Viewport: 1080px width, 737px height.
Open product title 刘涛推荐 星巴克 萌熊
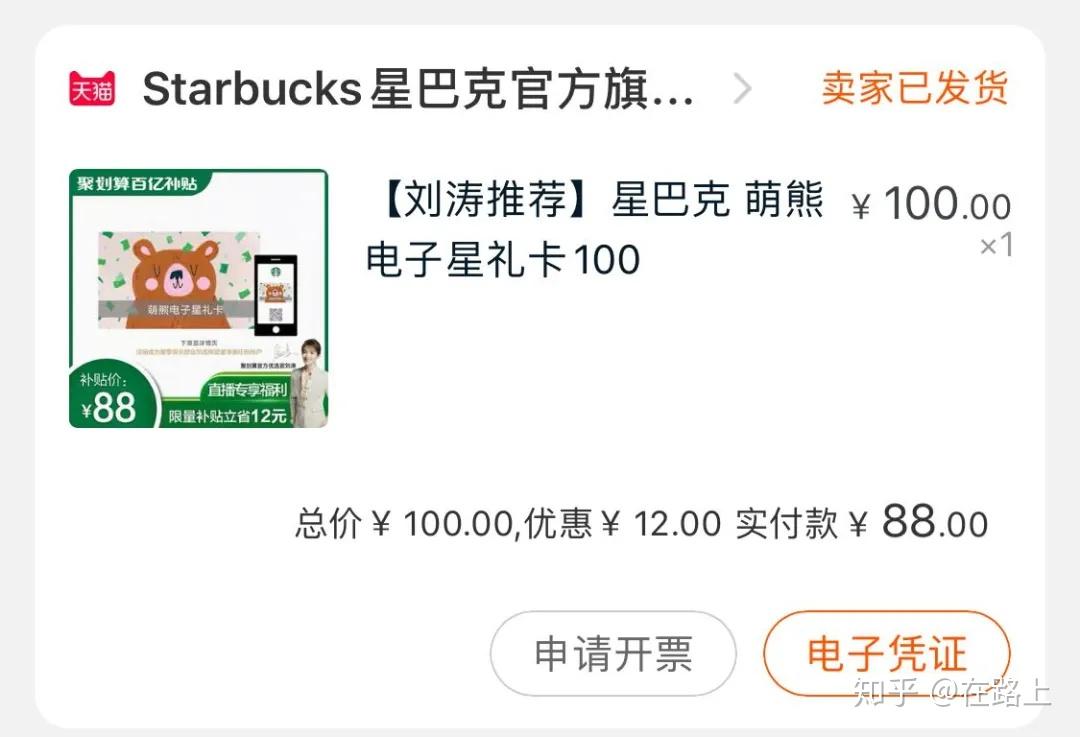(599, 199)
